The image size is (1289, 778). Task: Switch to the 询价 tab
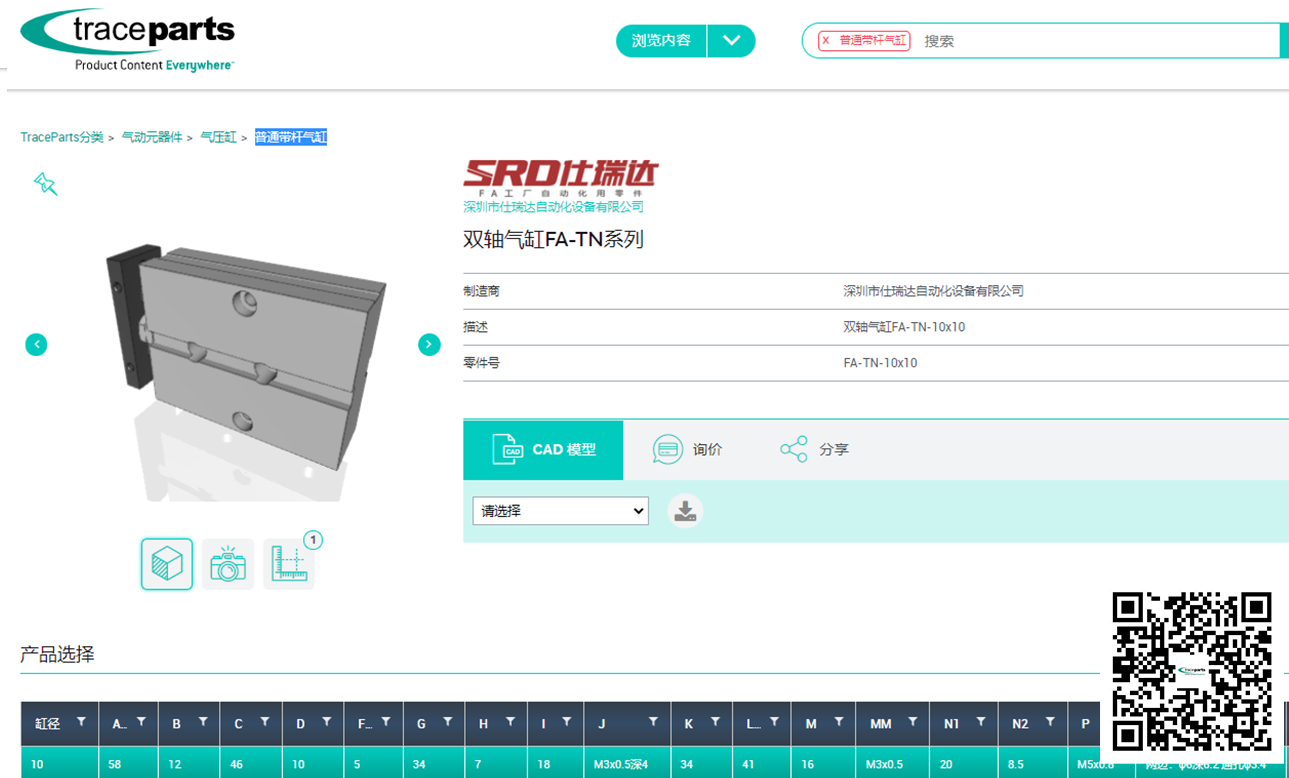[687, 450]
